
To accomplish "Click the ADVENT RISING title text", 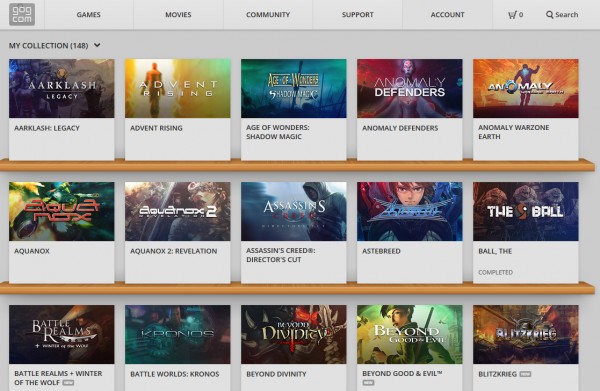I will tap(156, 128).
